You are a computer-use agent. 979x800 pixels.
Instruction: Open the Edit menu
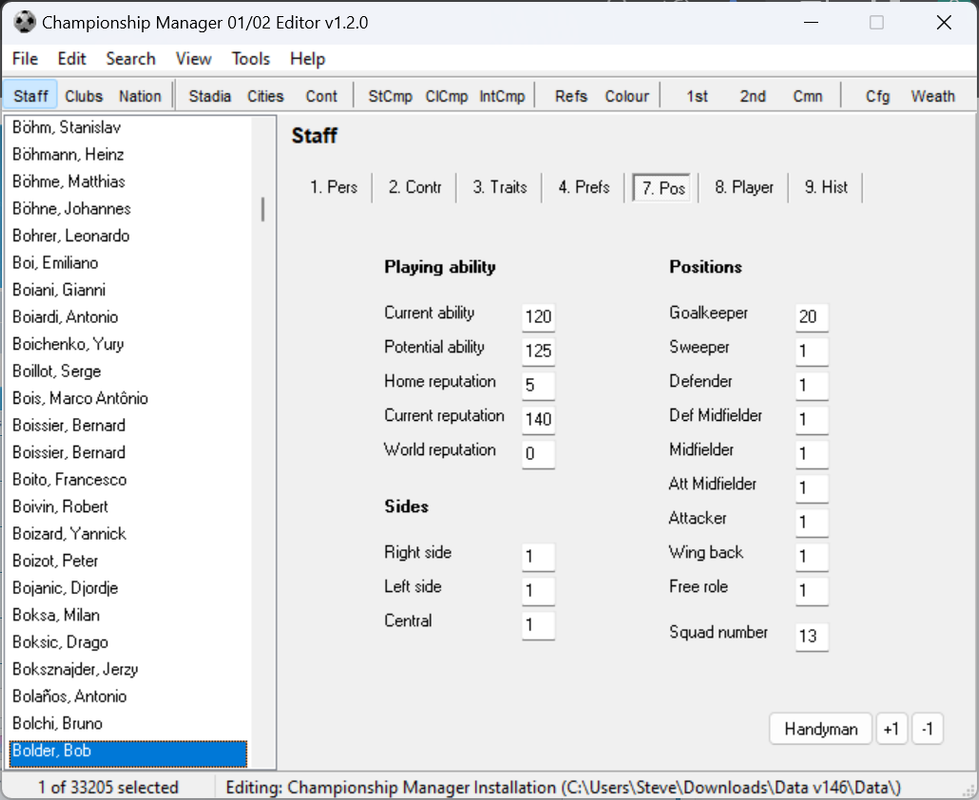(x=72, y=59)
